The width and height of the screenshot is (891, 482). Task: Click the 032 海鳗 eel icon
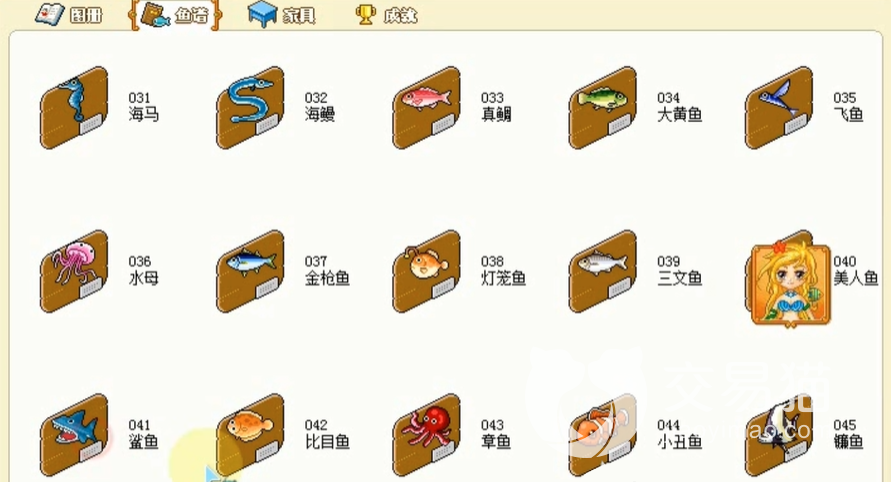(250, 108)
